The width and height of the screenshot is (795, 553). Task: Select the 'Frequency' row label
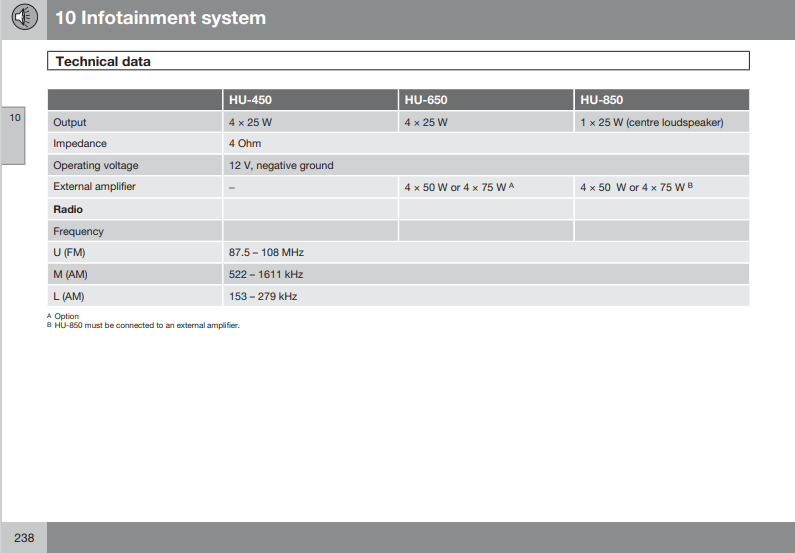click(x=79, y=231)
